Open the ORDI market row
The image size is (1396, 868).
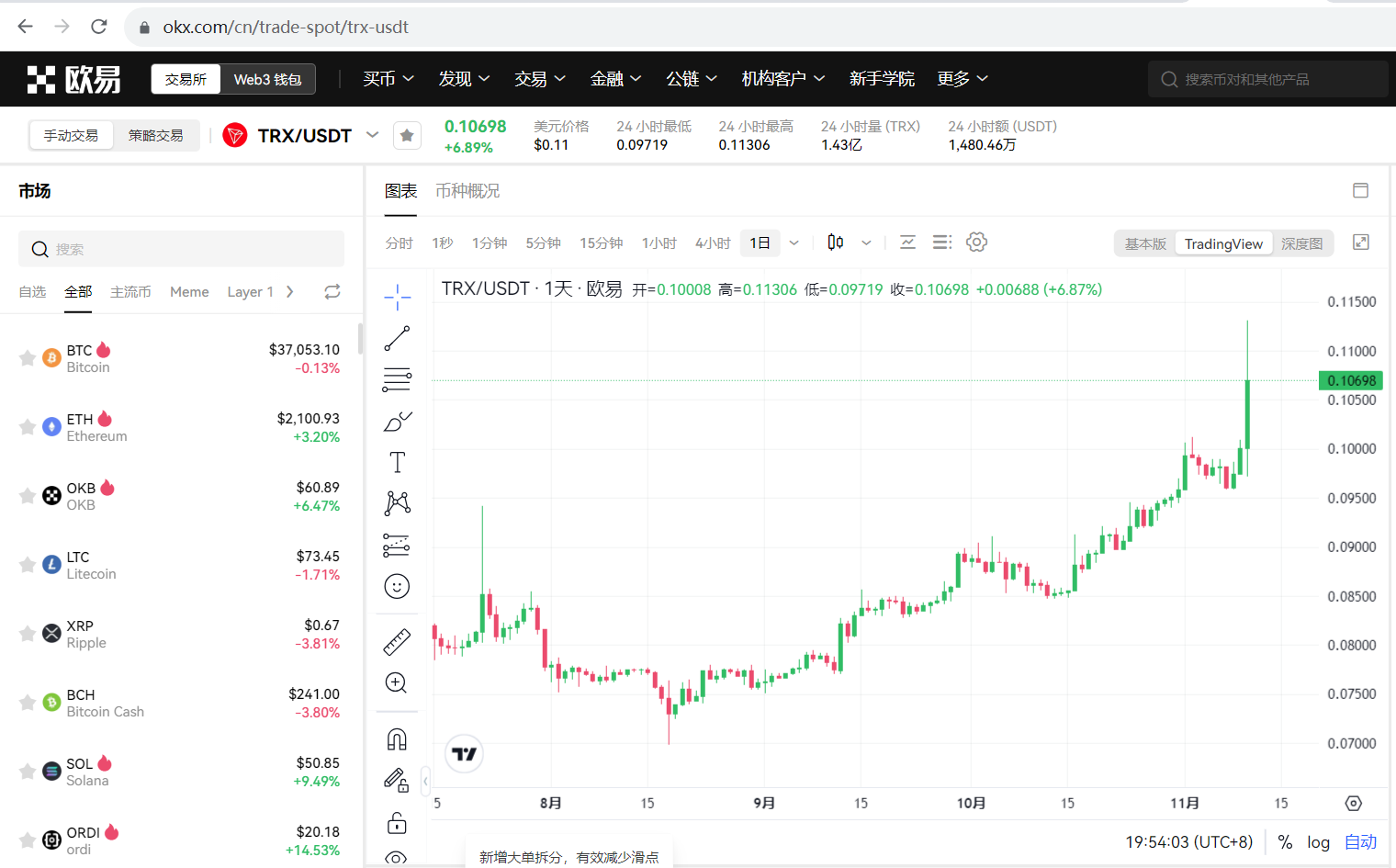click(181, 840)
